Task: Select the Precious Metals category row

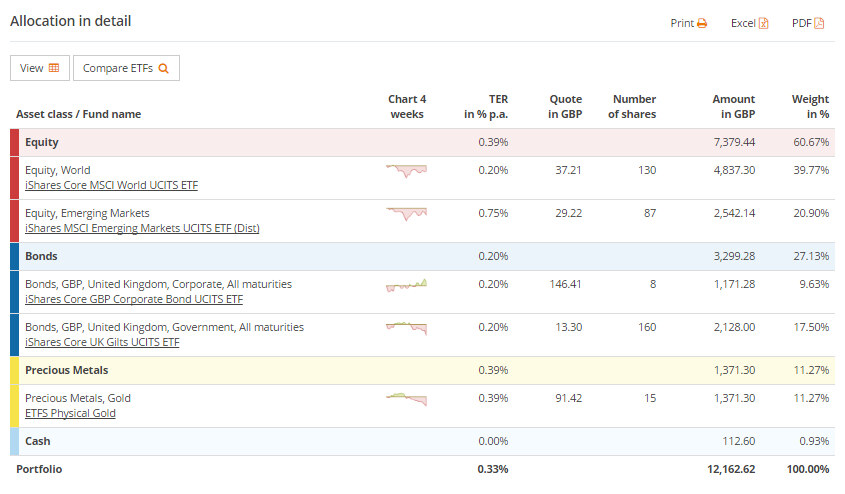Action: point(200,370)
